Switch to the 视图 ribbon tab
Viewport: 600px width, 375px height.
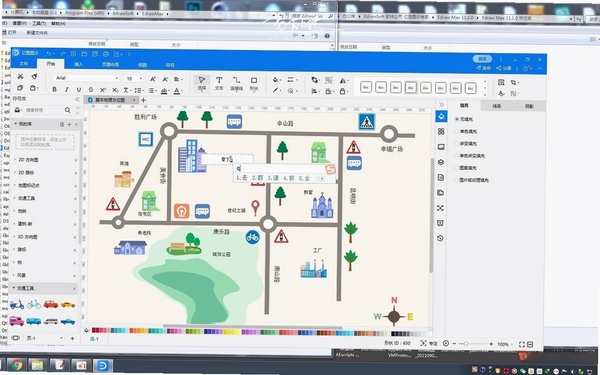click(x=142, y=65)
